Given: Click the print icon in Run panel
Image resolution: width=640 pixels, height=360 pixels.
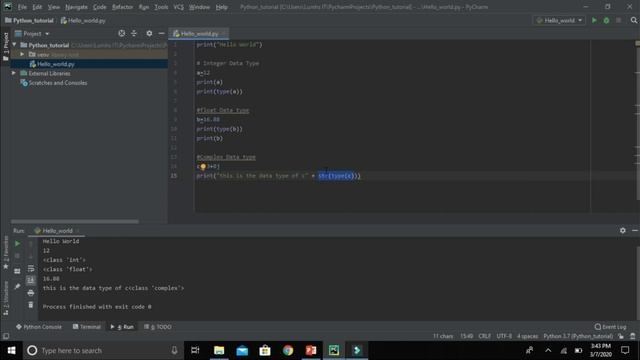Looking at the screenshot, I should [31, 293].
